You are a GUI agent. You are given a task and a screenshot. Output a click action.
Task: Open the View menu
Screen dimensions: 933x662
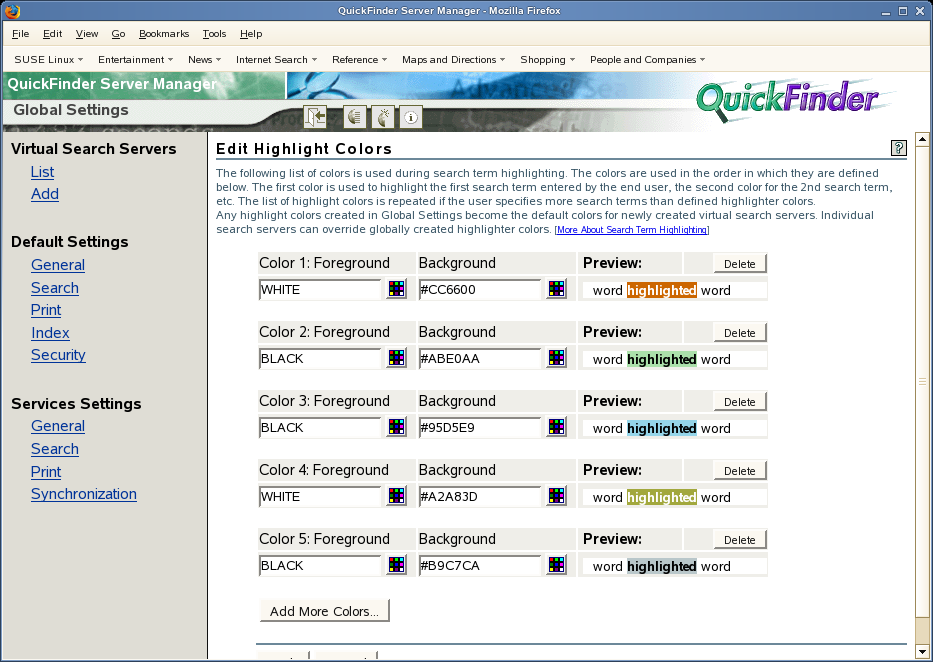pos(87,34)
